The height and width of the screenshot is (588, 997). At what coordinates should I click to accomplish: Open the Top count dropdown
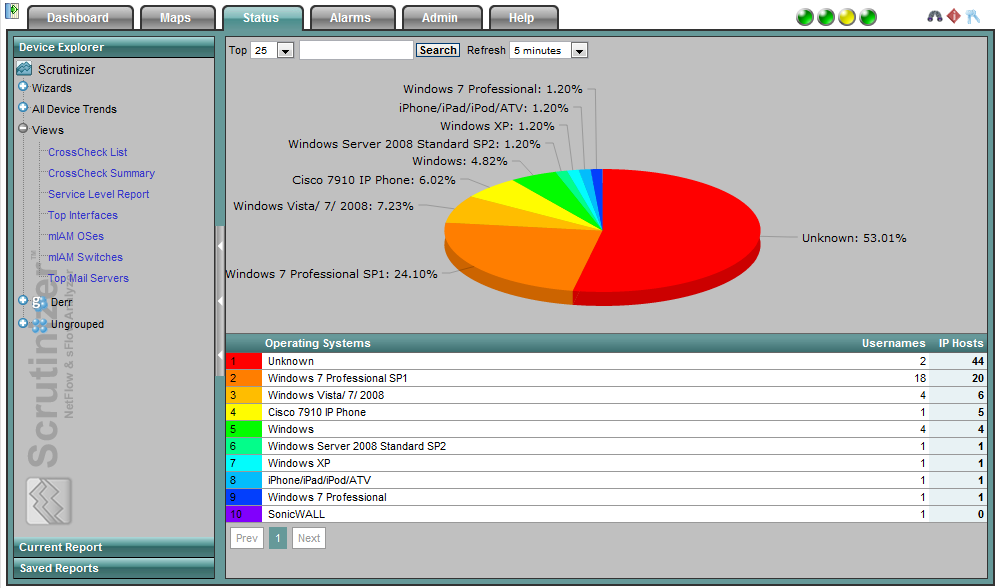click(285, 50)
